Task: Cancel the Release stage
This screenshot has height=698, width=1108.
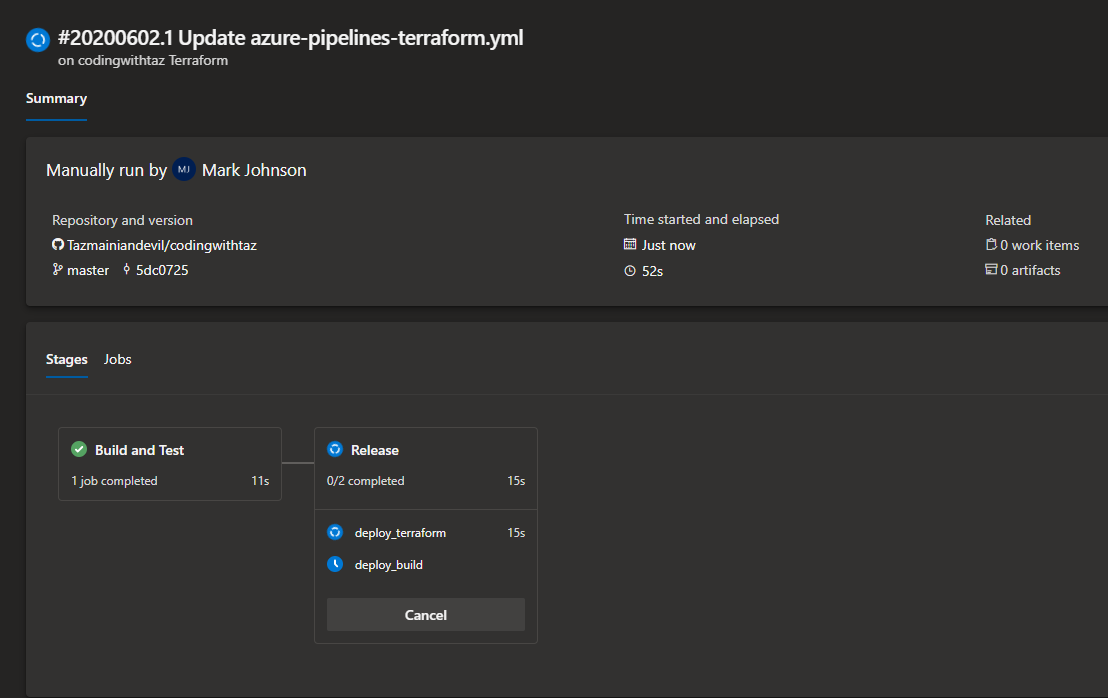Action: pyautogui.click(x=425, y=615)
